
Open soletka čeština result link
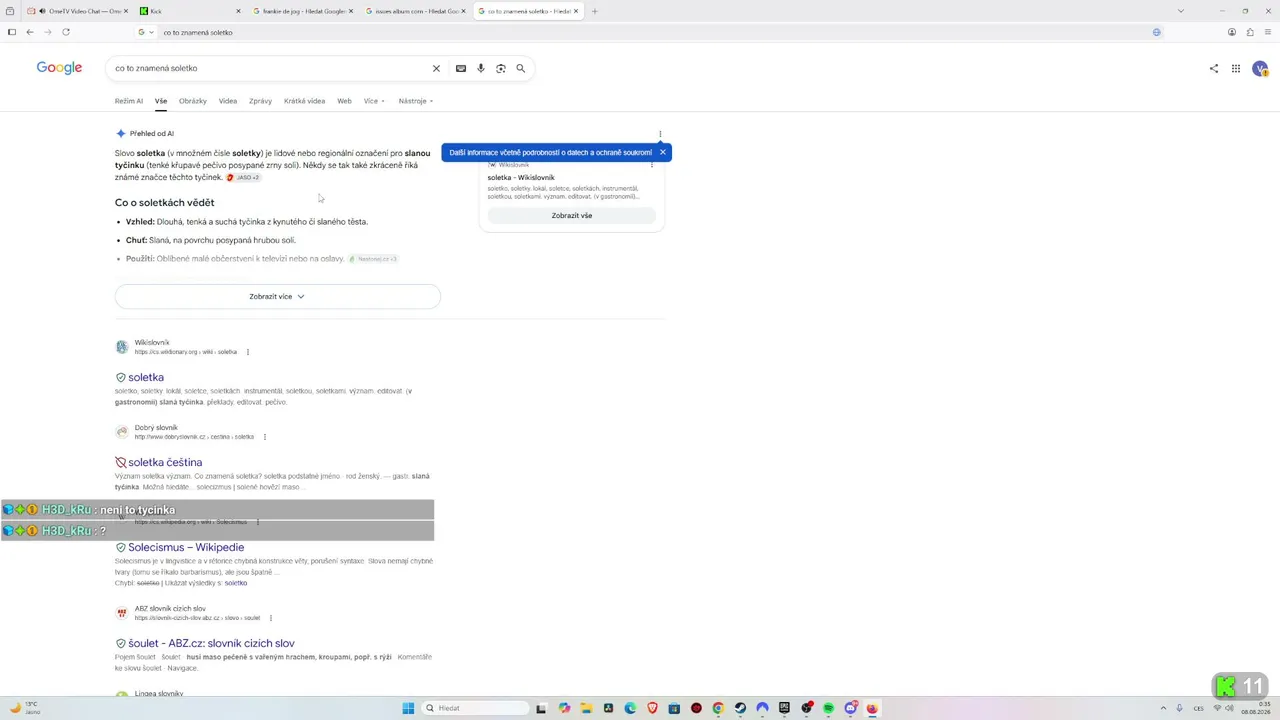165,462
